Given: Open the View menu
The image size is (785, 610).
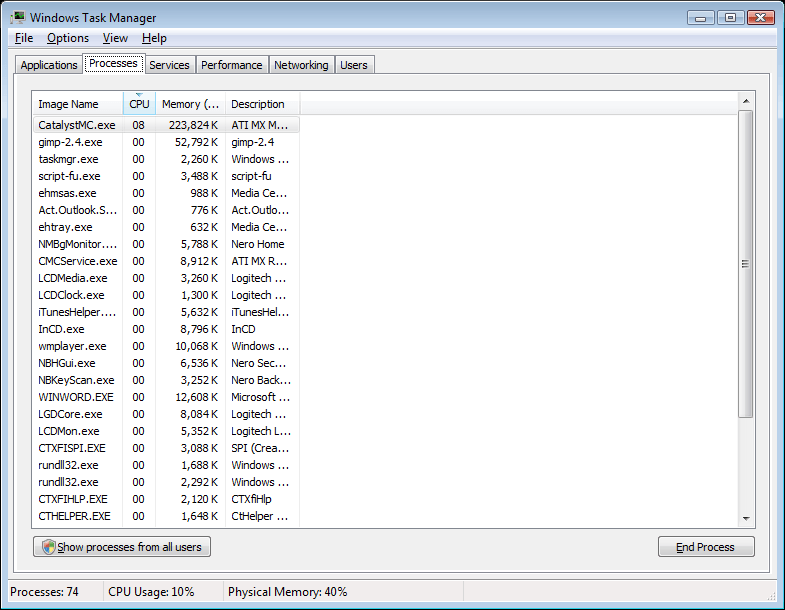Looking at the screenshot, I should [x=115, y=38].
